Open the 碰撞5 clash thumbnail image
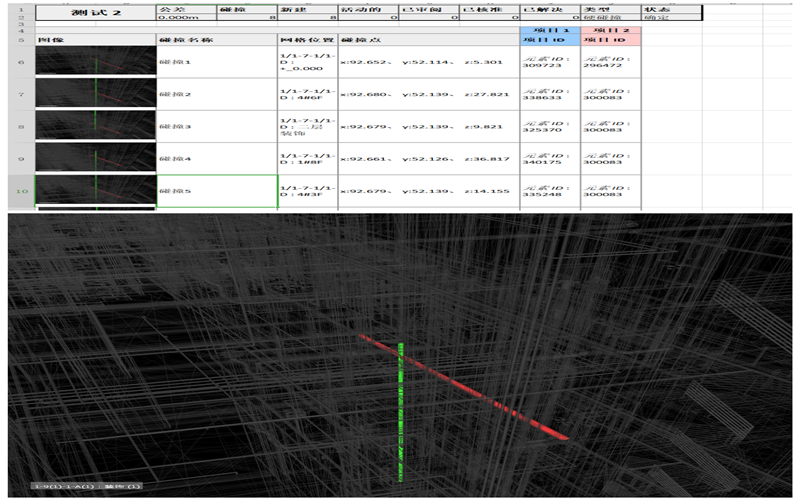This screenshot has height=500, width=800. [96, 190]
